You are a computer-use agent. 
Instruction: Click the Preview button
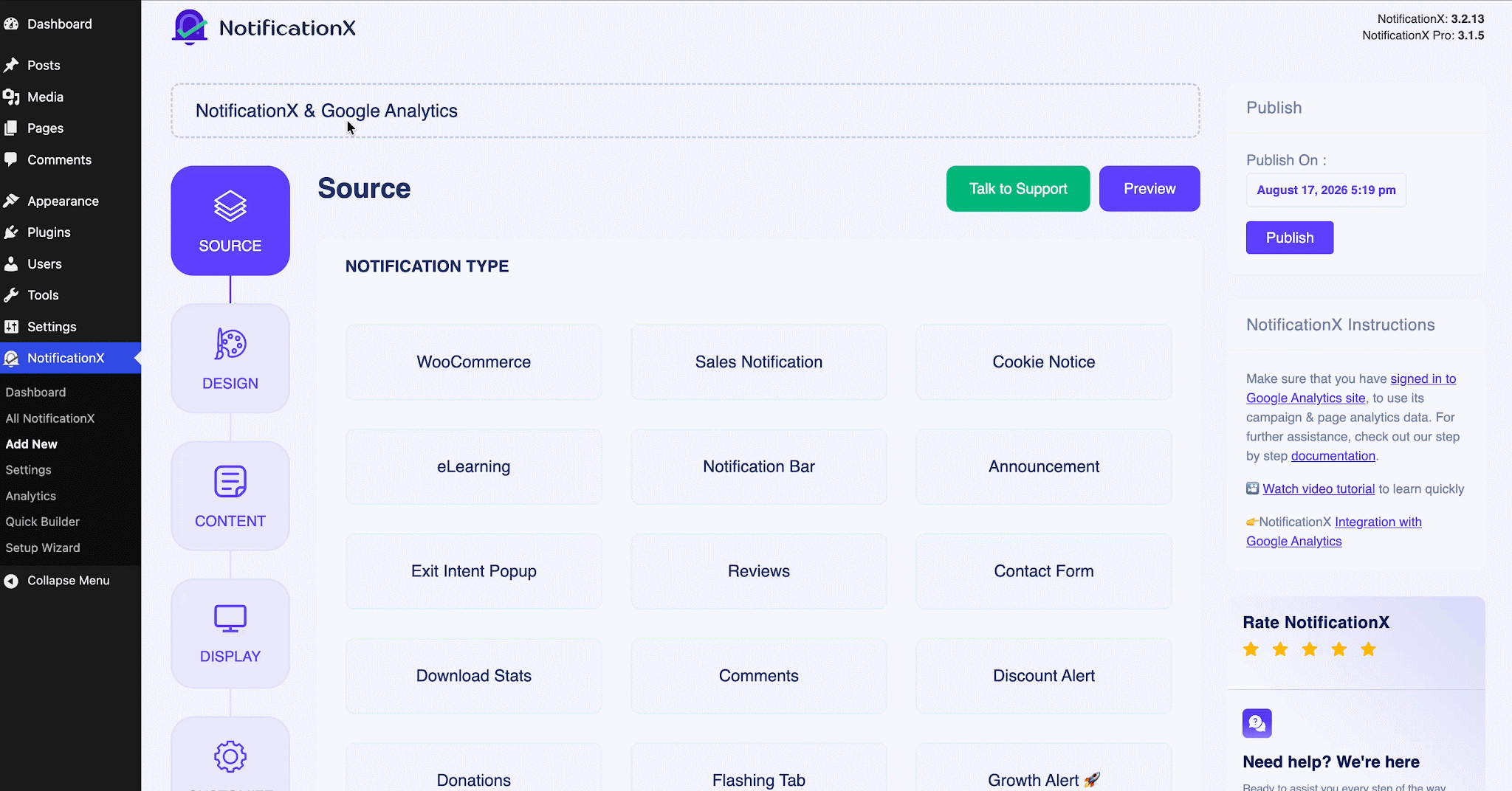coord(1150,189)
